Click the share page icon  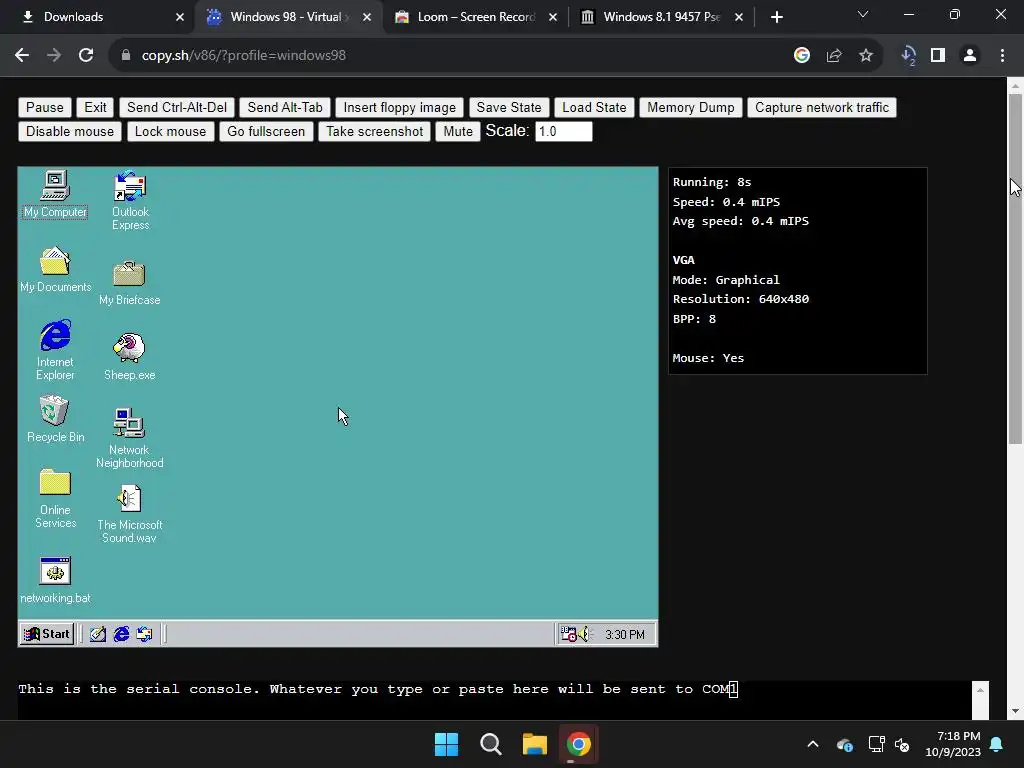point(834,56)
